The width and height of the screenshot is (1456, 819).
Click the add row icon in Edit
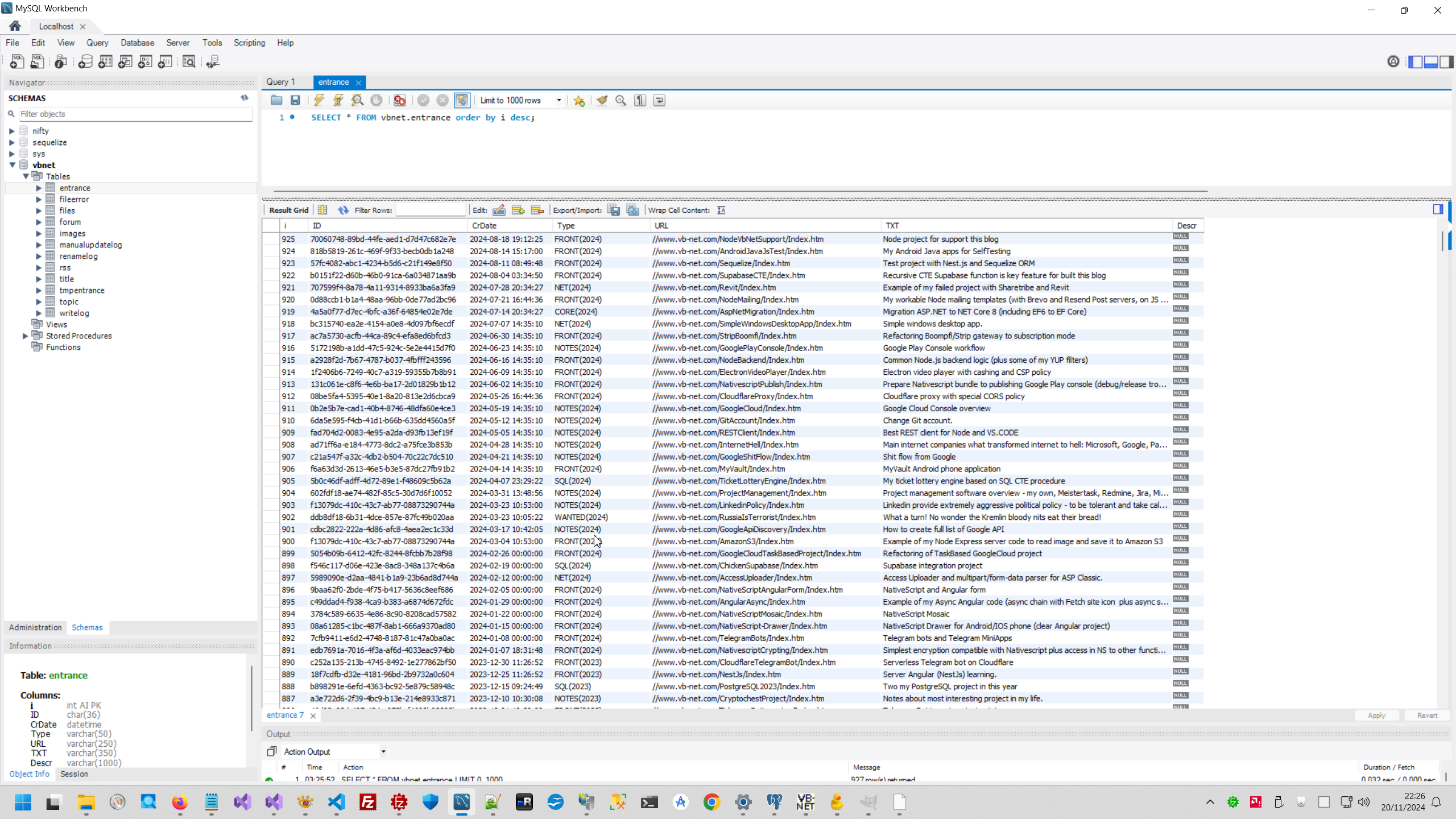(x=518, y=210)
